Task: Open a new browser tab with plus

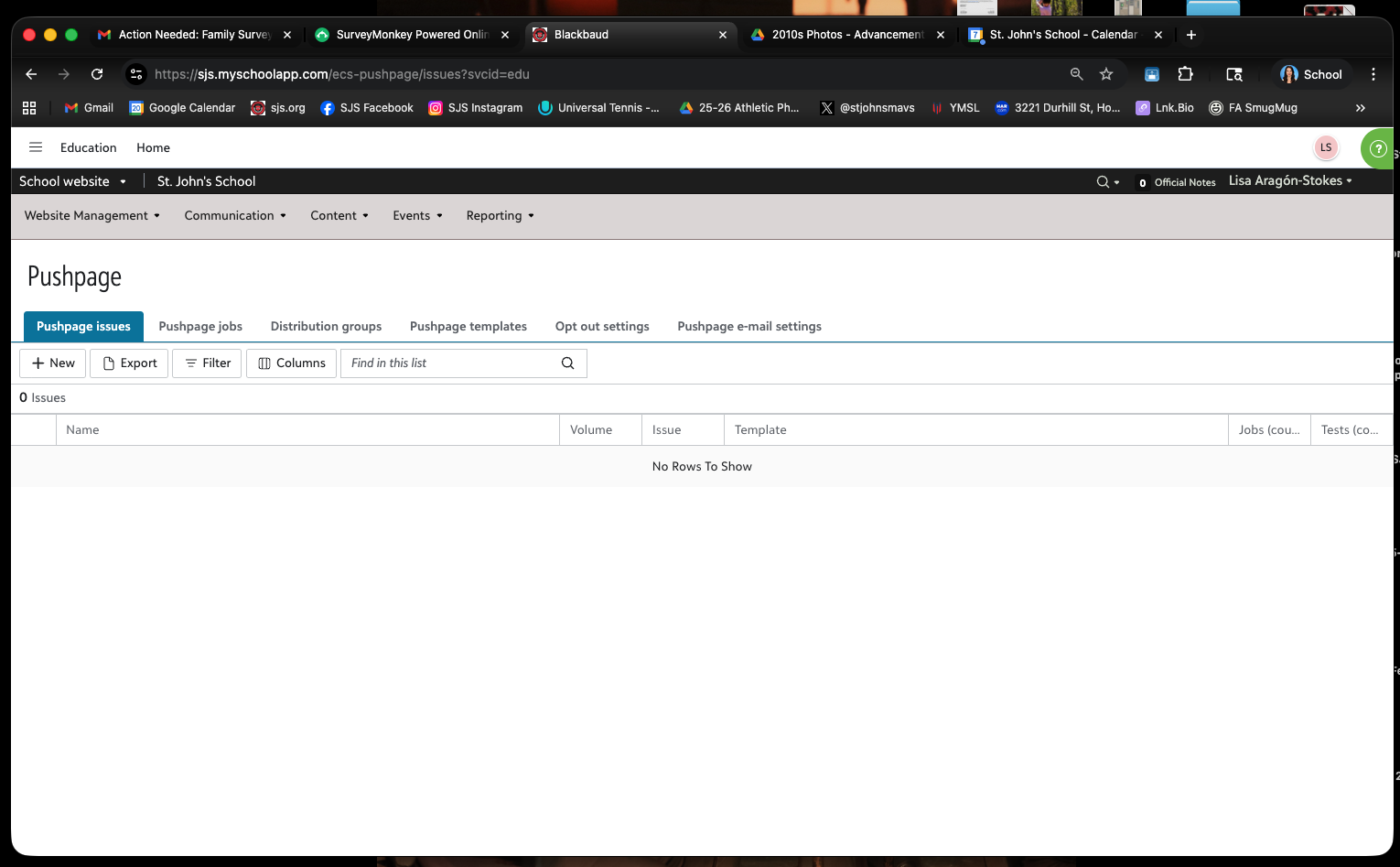Action: [x=1191, y=35]
